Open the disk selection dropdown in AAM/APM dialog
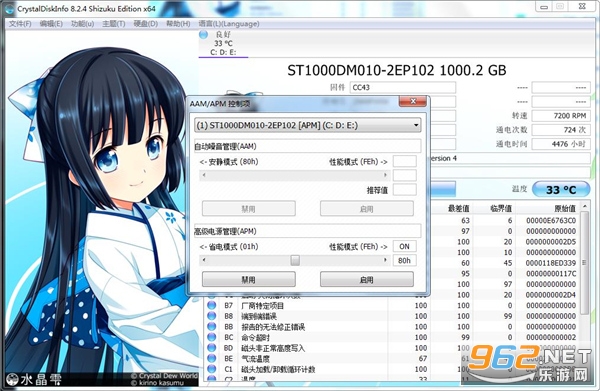 308,125
